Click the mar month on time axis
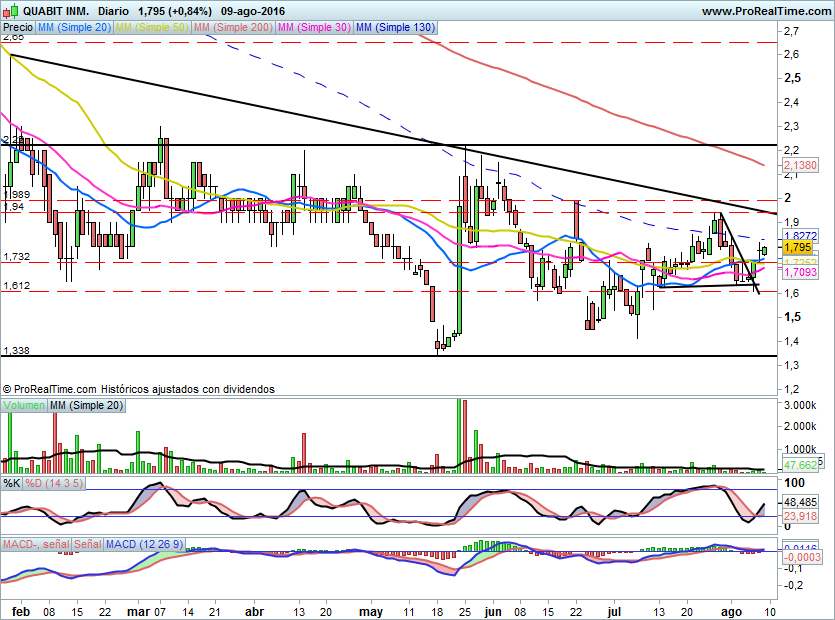 pyautogui.click(x=138, y=612)
